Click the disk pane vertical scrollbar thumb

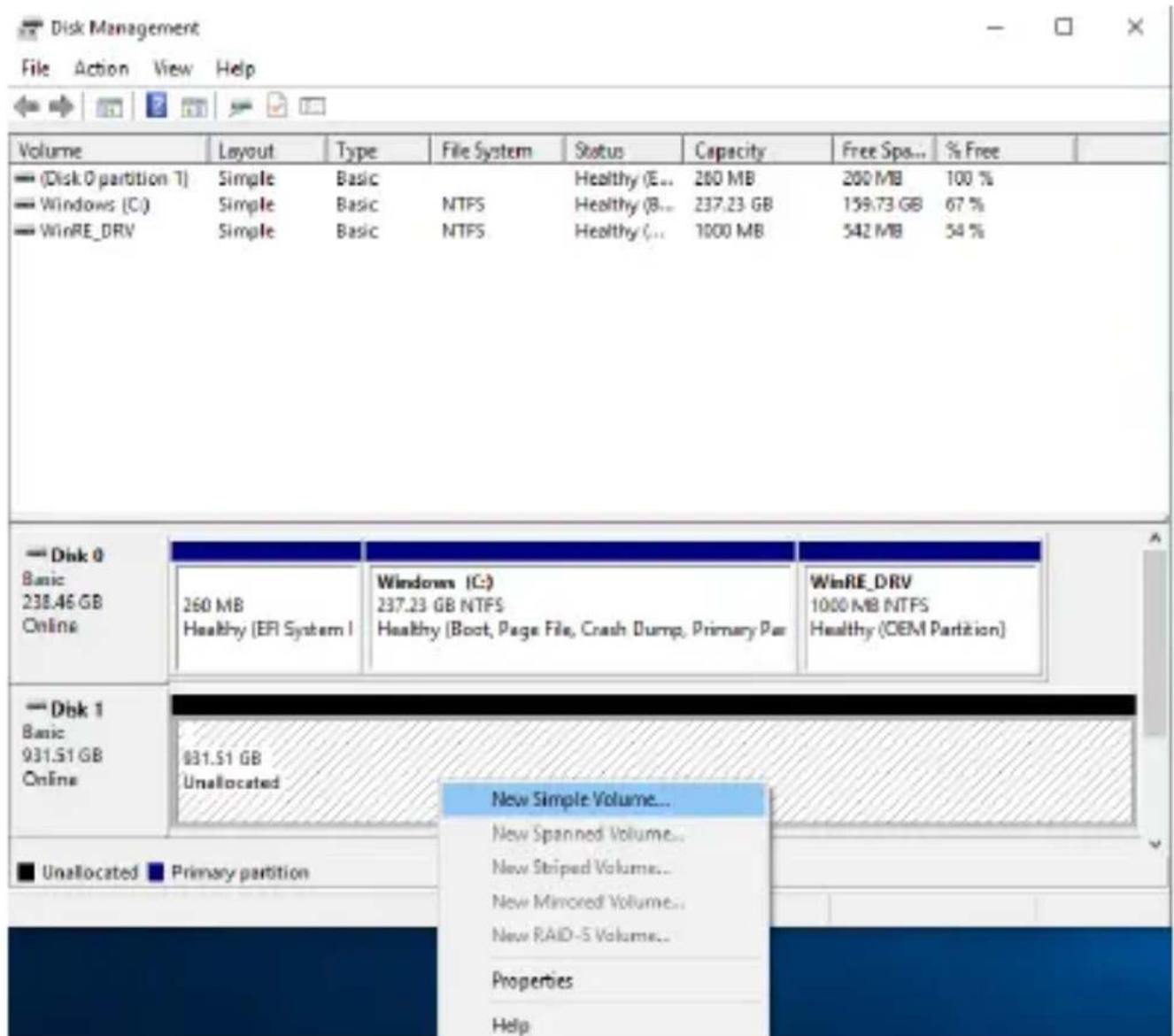tap(1155, 642)
